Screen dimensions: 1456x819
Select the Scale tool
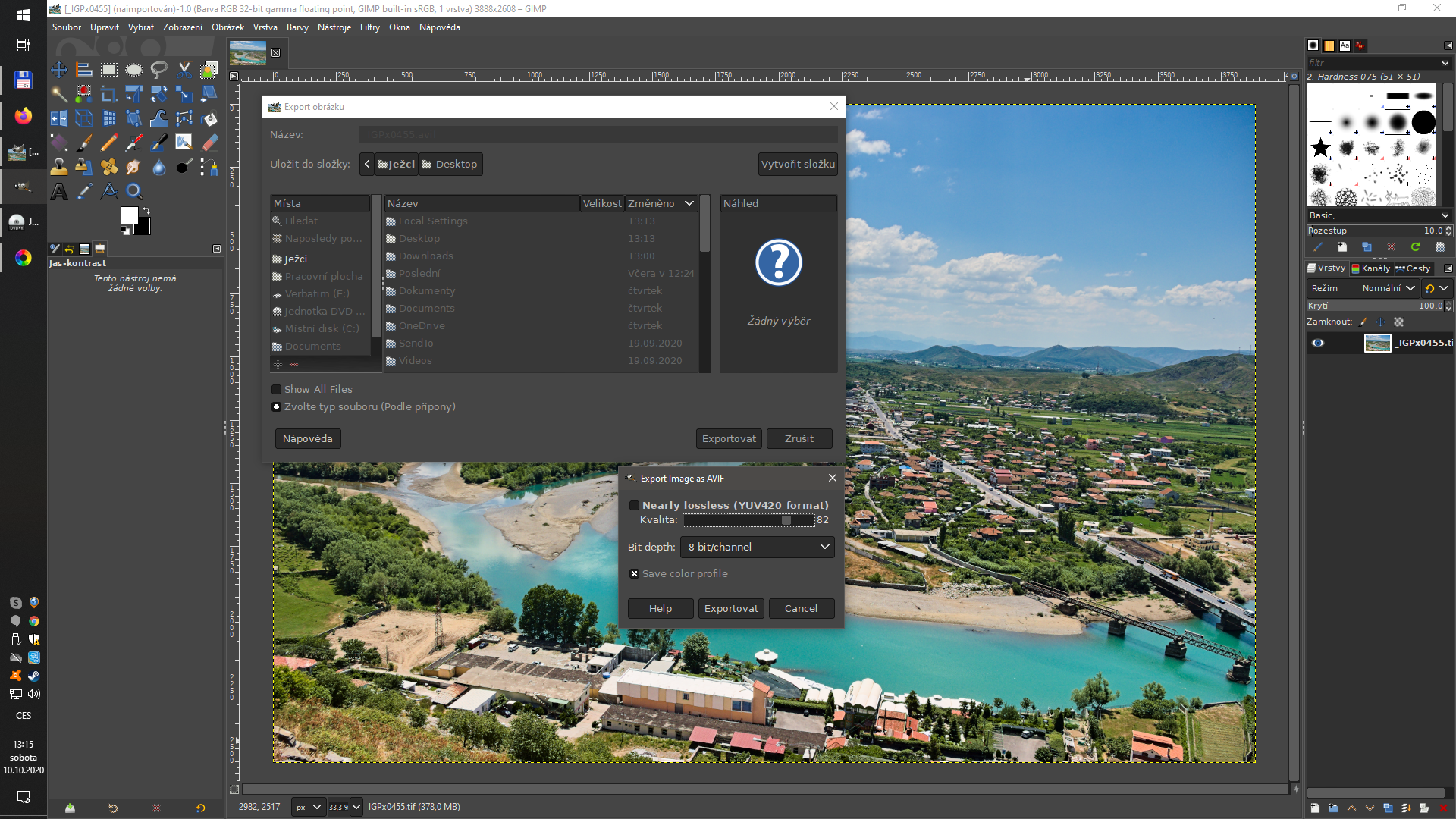(x=184, y=94)
